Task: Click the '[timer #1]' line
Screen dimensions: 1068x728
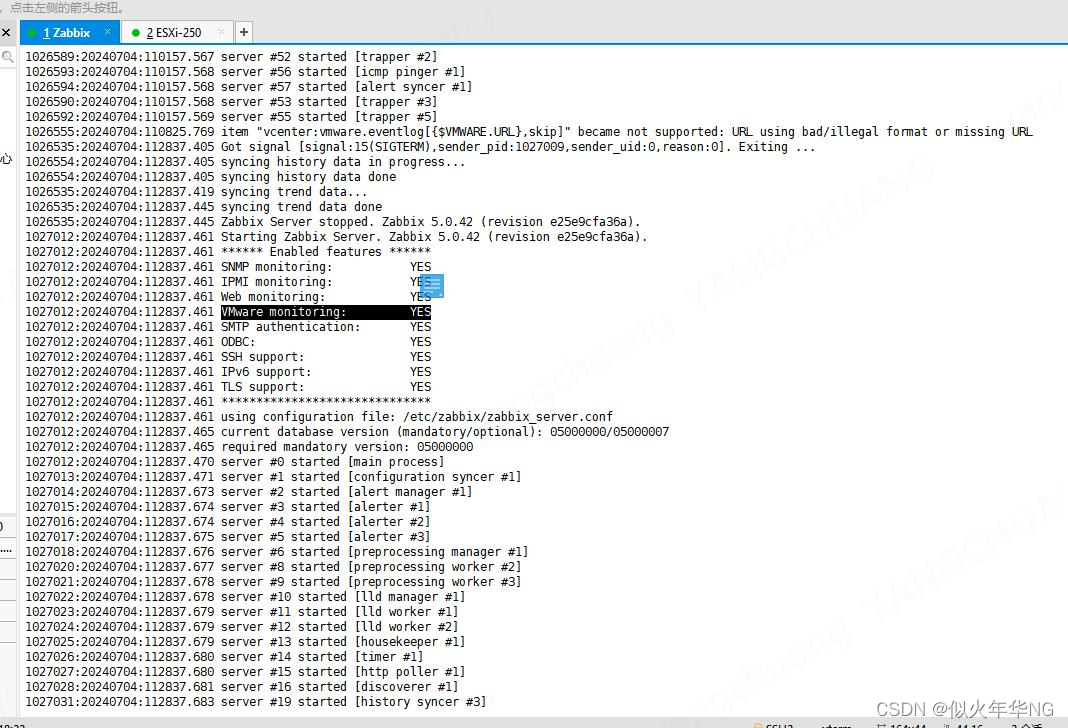Action: pyautogui.click(x=224, y=656)
